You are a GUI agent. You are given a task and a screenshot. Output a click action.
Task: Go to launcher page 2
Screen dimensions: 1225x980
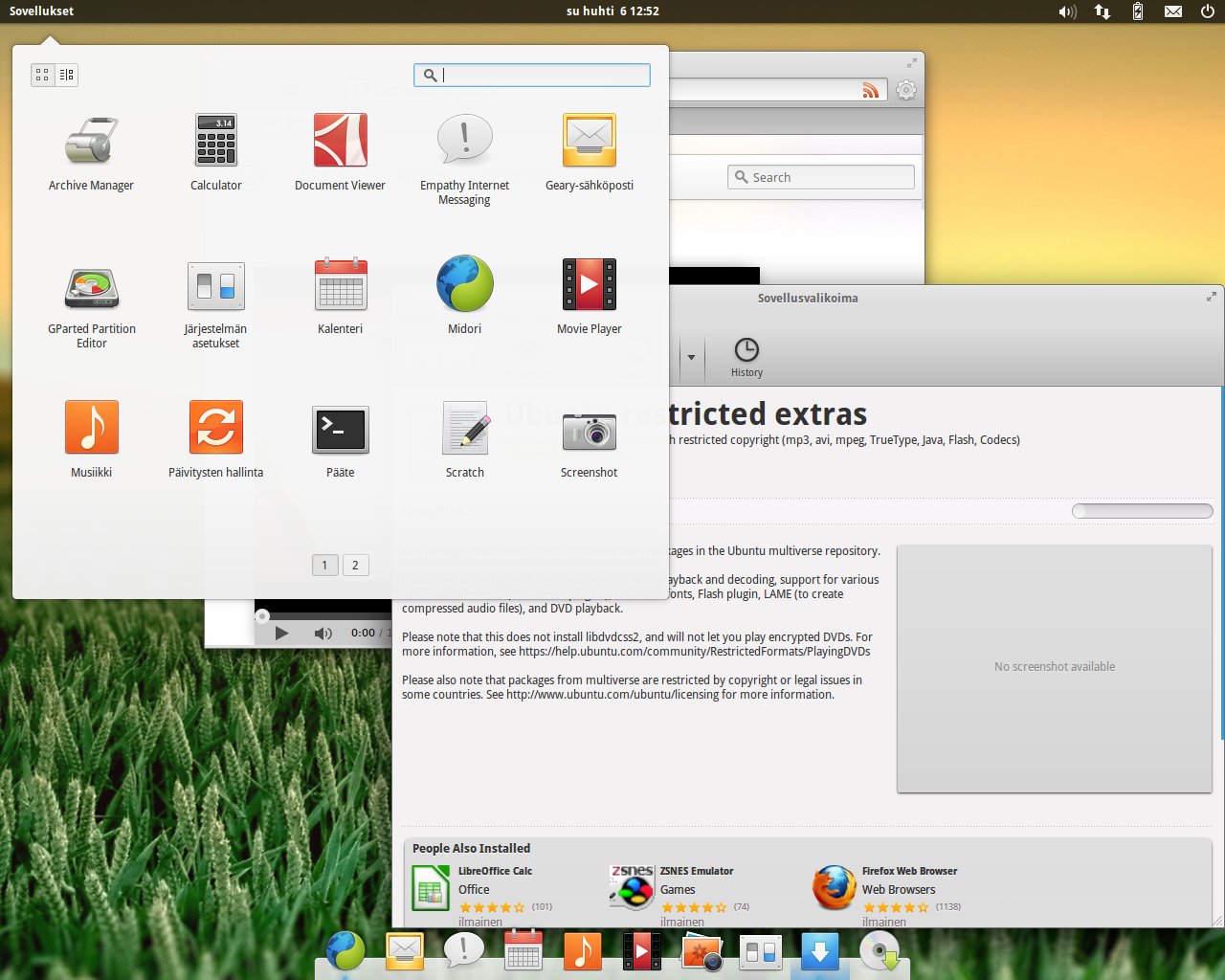355,565
